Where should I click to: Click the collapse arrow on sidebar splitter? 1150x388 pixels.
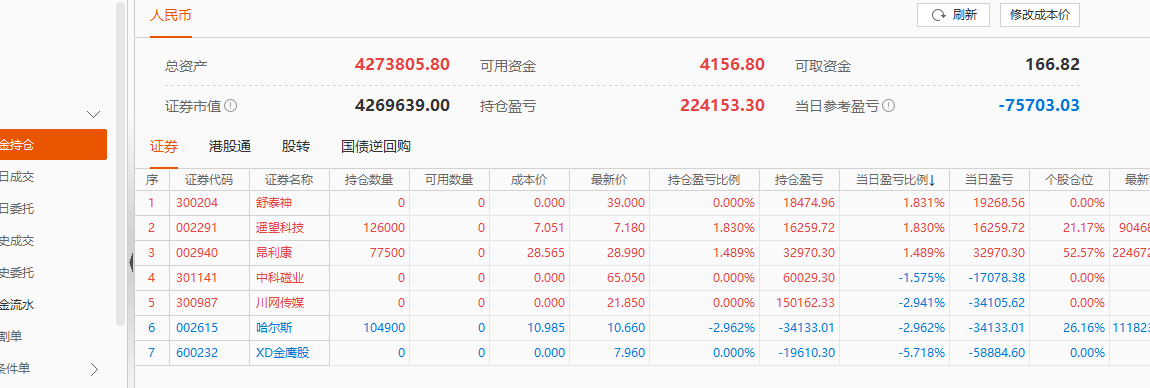coord(131,261)
